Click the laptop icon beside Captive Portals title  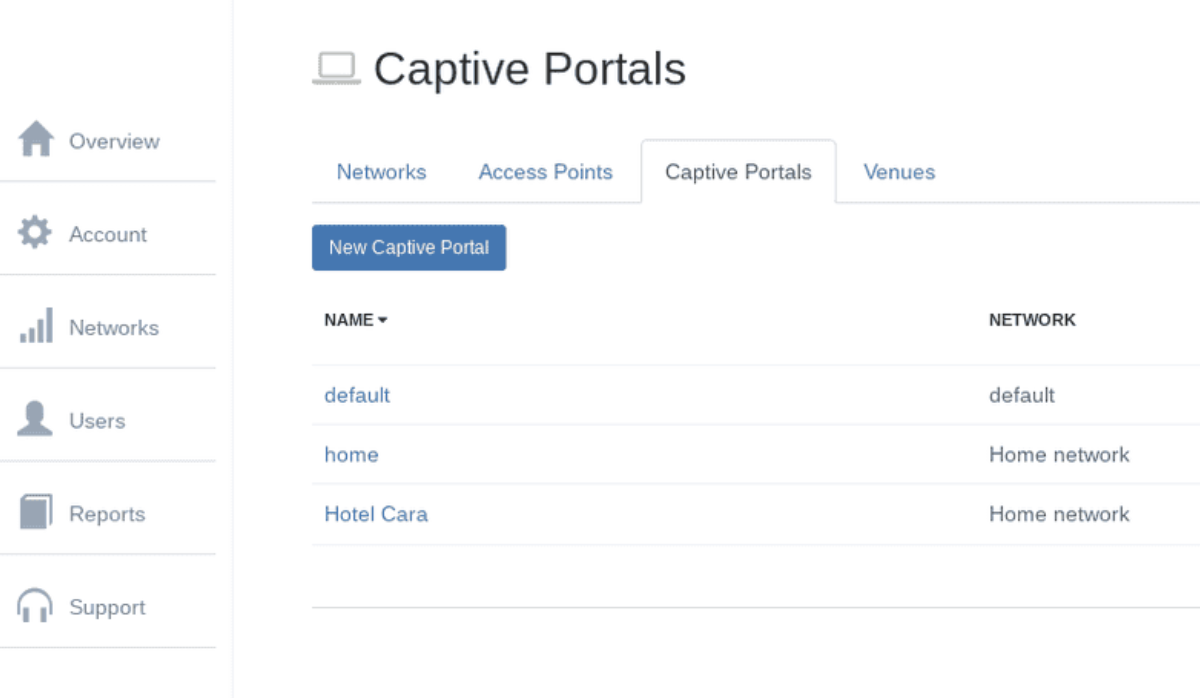tap(336, 69)
